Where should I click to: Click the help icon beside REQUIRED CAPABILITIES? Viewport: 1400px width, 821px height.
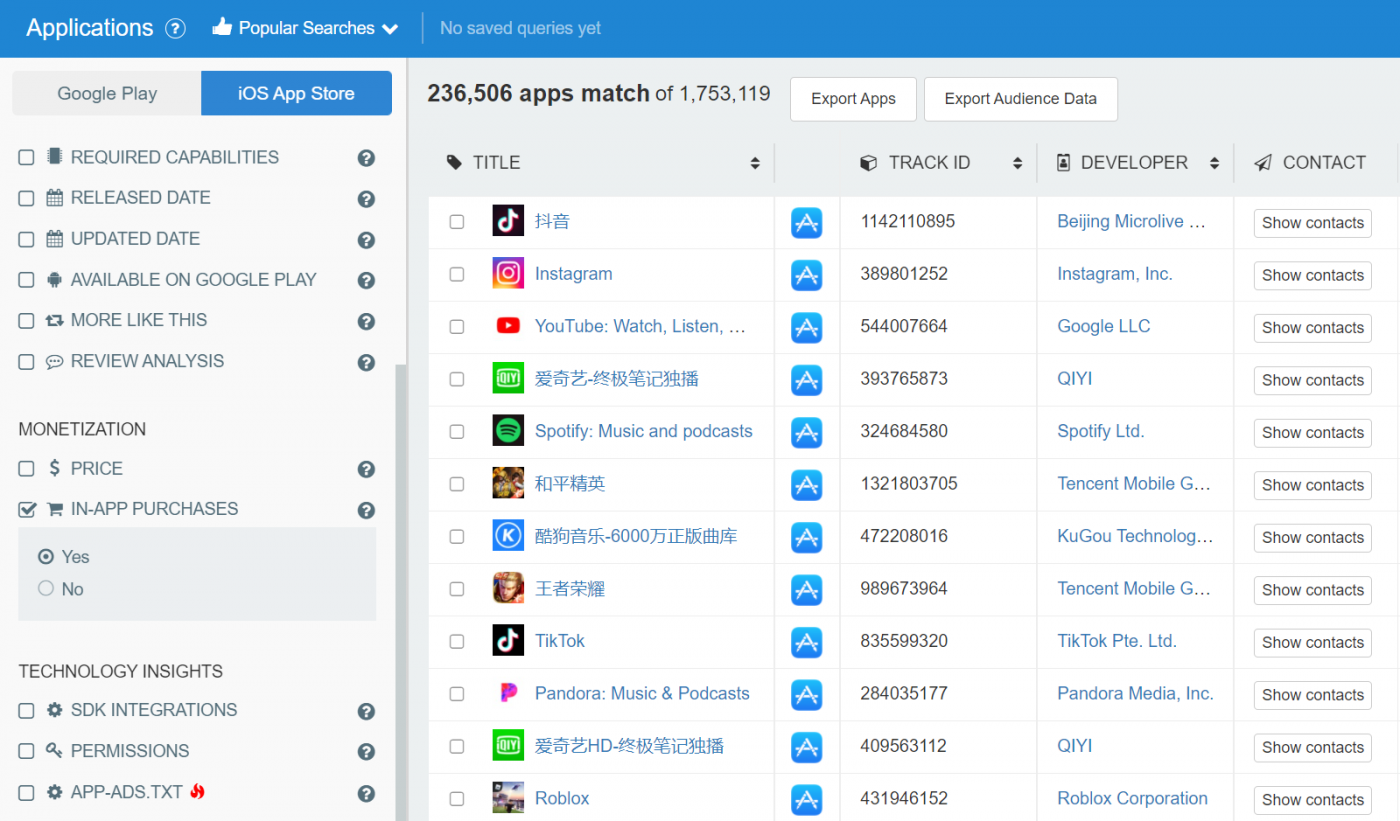[x=366, y=158]
